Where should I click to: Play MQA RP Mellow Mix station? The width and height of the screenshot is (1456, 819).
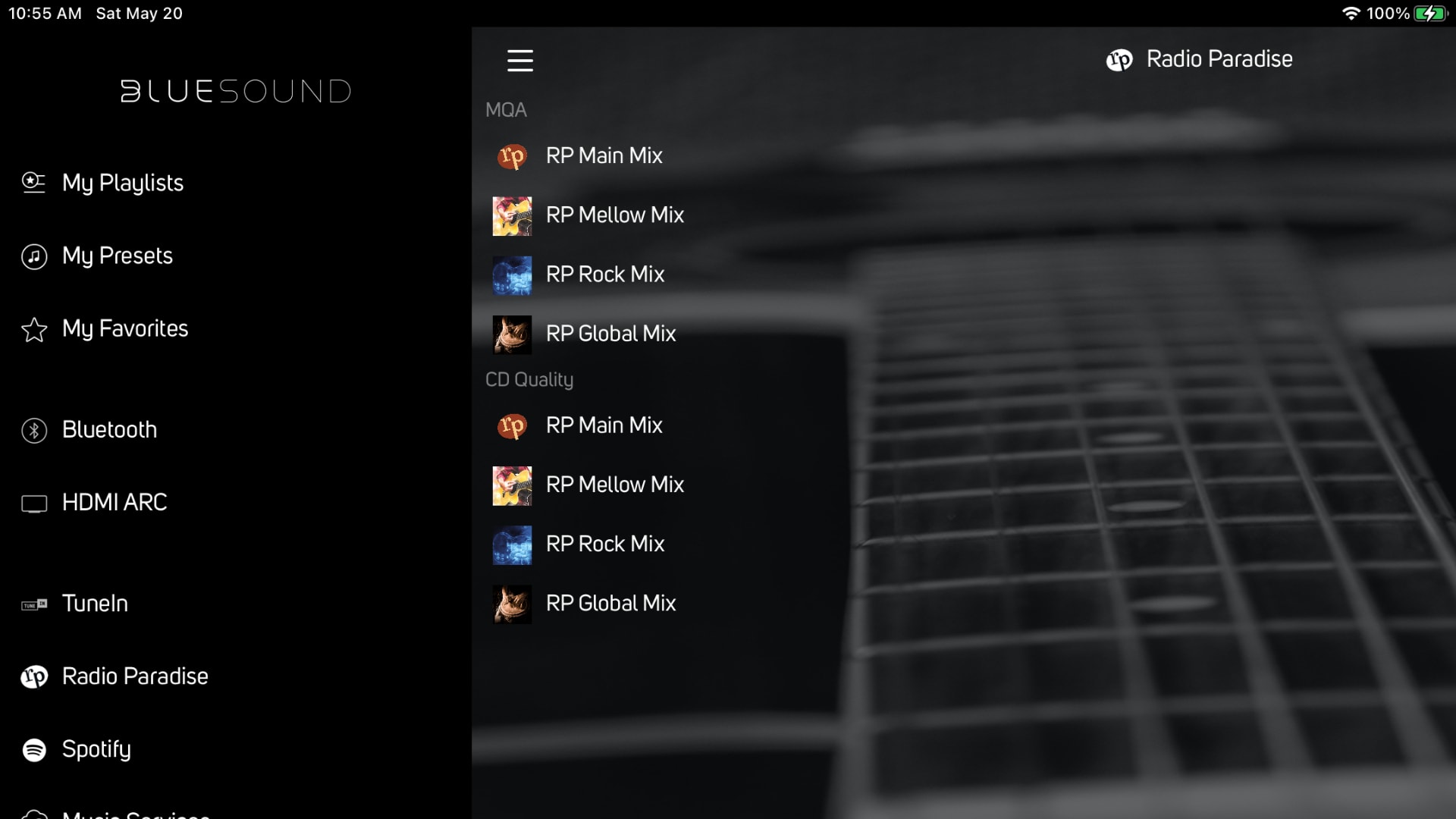point(615,215)
